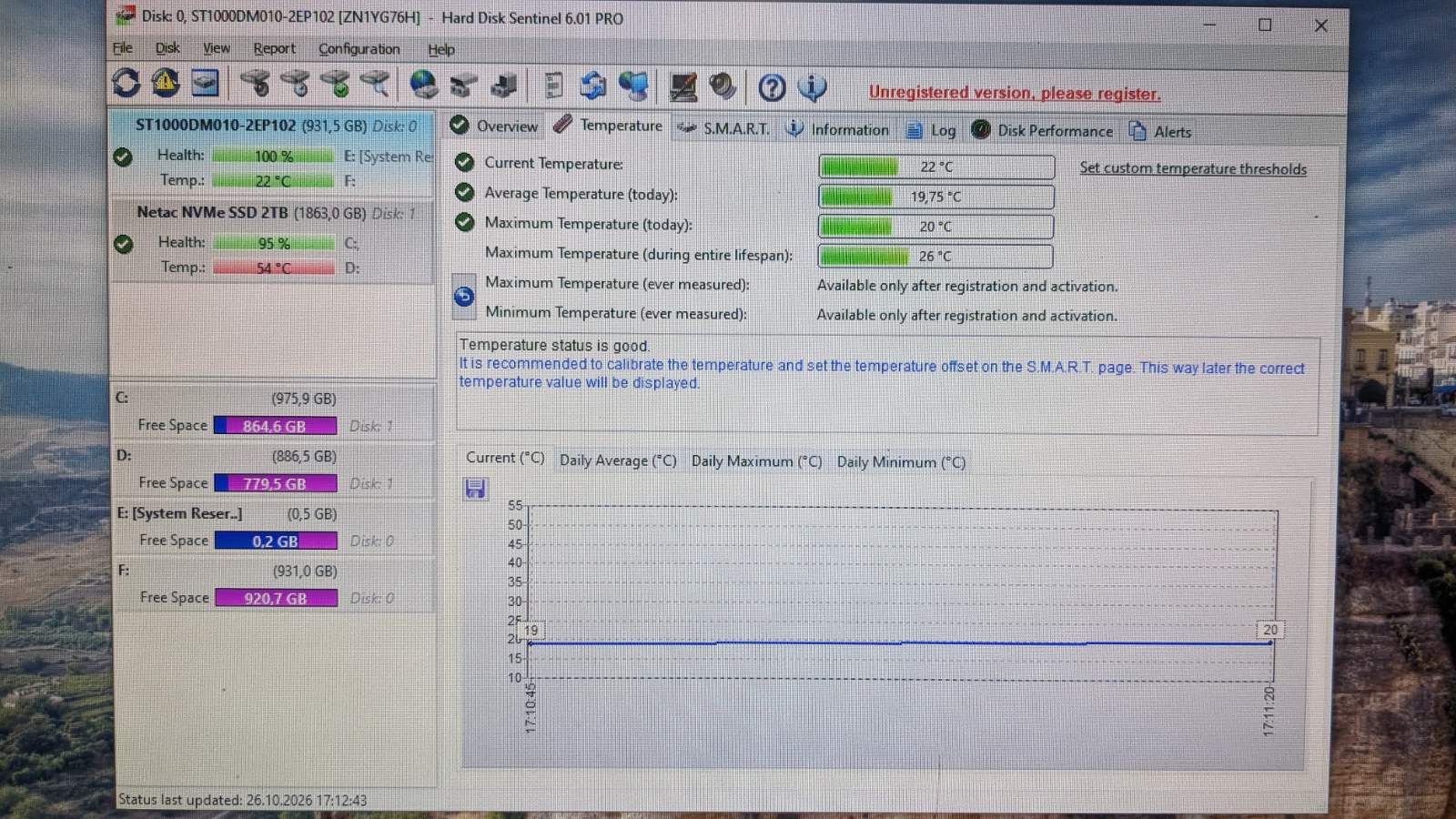1456x819 pixels.
Task: Start the disk test with stethoscope icon
Action: [x=255, y=85]
